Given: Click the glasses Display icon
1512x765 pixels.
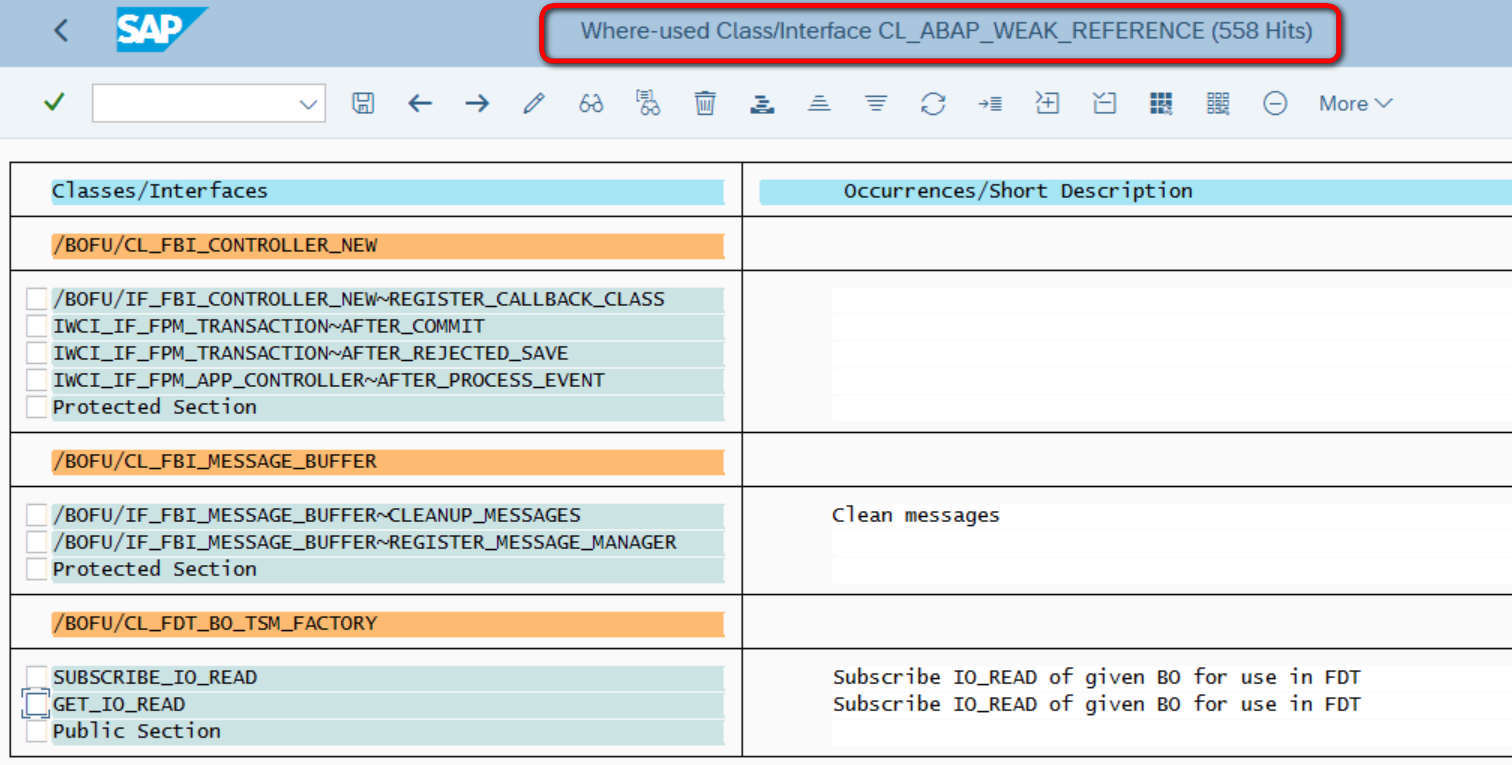Looking at the screenshot, I should [x=591, y=103].
